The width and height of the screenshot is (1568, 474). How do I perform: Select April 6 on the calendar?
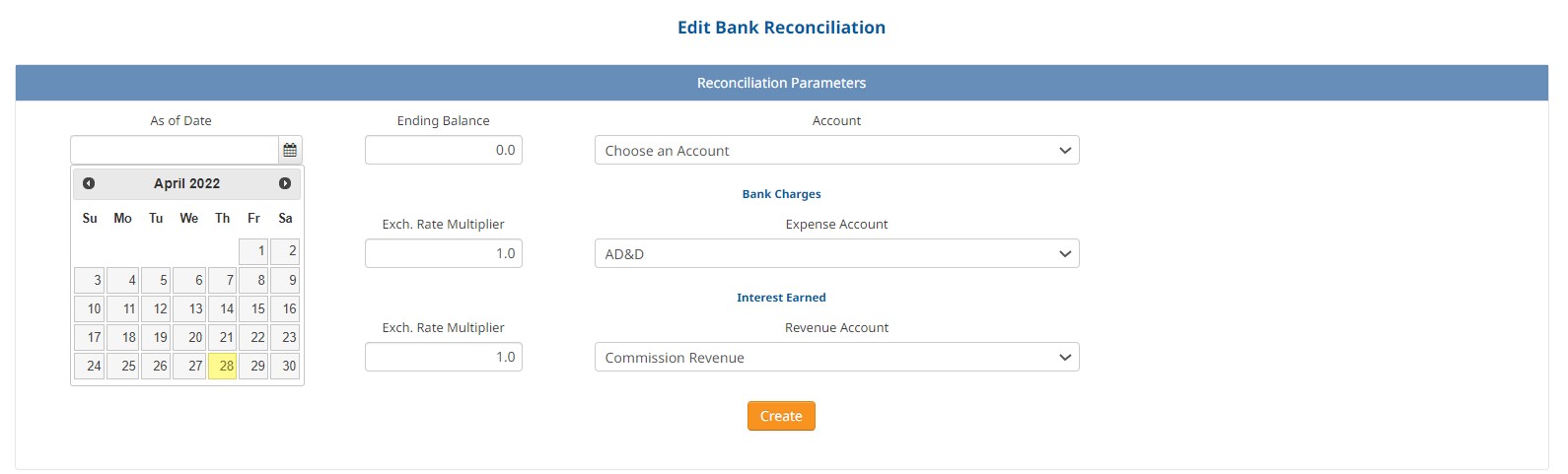[189, 280]
